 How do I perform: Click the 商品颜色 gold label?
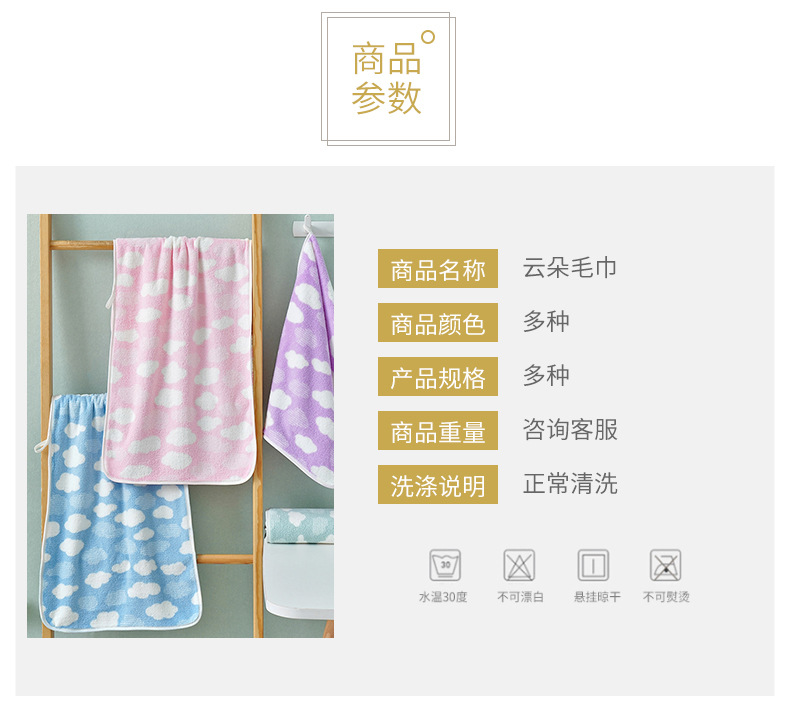(438, 322)
